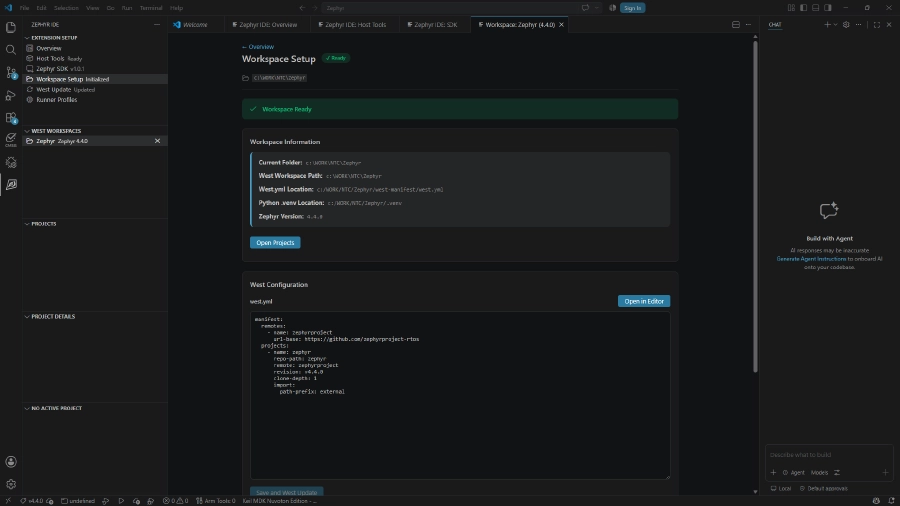This screenshot has height=506, width=900.
Task: Open the Default approvals selector
Action: click(x=824, y=489)
